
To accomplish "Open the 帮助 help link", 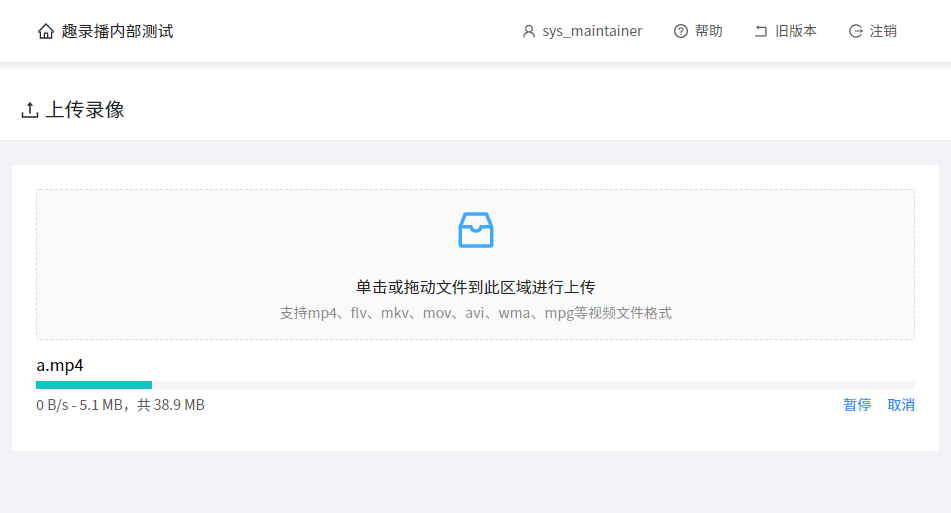I will click(708, 31).
